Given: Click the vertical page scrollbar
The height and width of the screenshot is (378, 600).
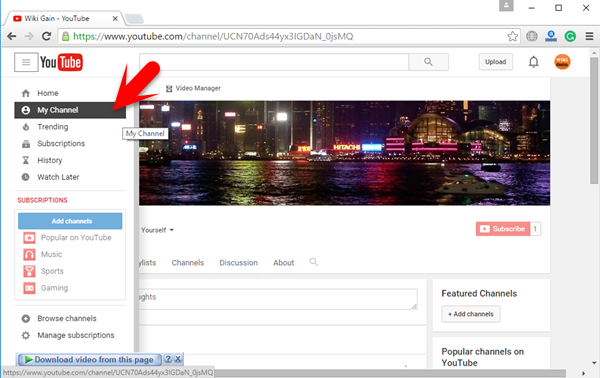Looking at the screenshot, I should coord(594,121).
